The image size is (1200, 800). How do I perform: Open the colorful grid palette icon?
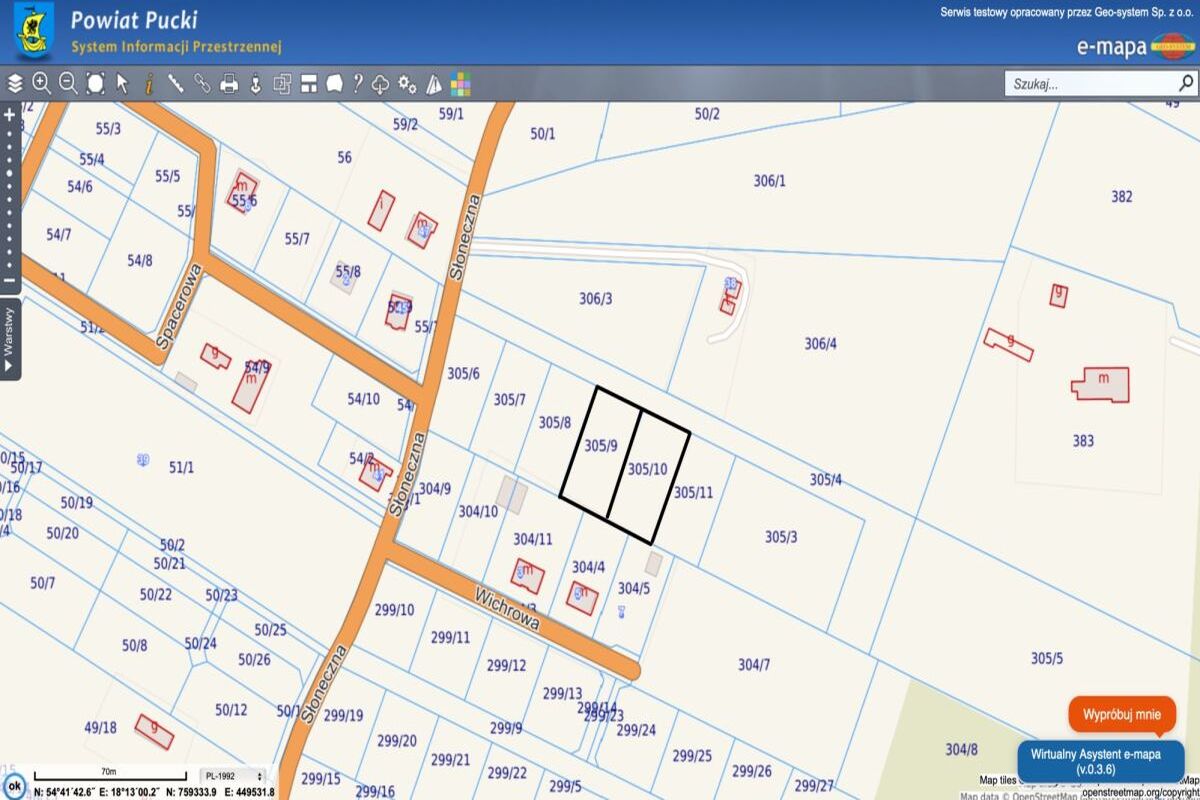click(460, 84)
